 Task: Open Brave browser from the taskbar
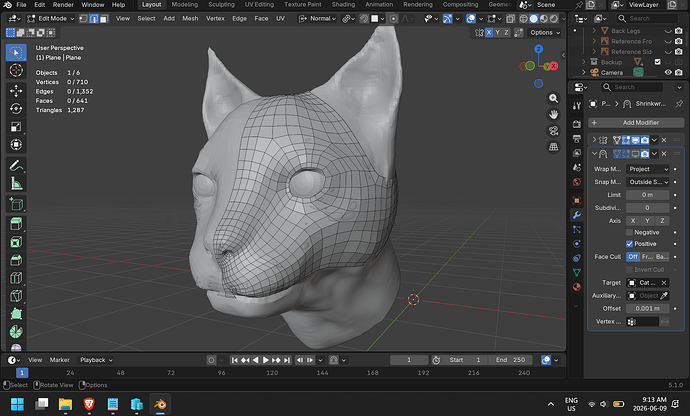[89, 404]
